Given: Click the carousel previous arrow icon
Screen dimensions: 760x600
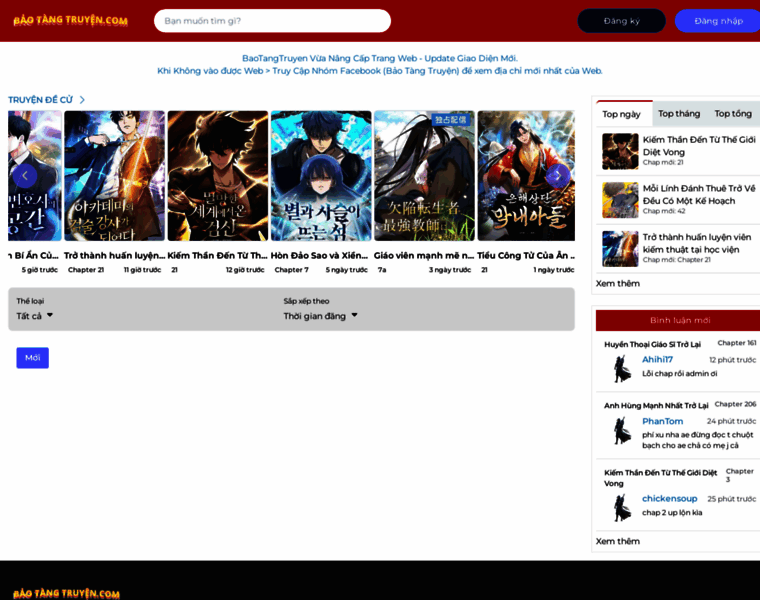Looking at the screenshot, I should click(25, 176).
